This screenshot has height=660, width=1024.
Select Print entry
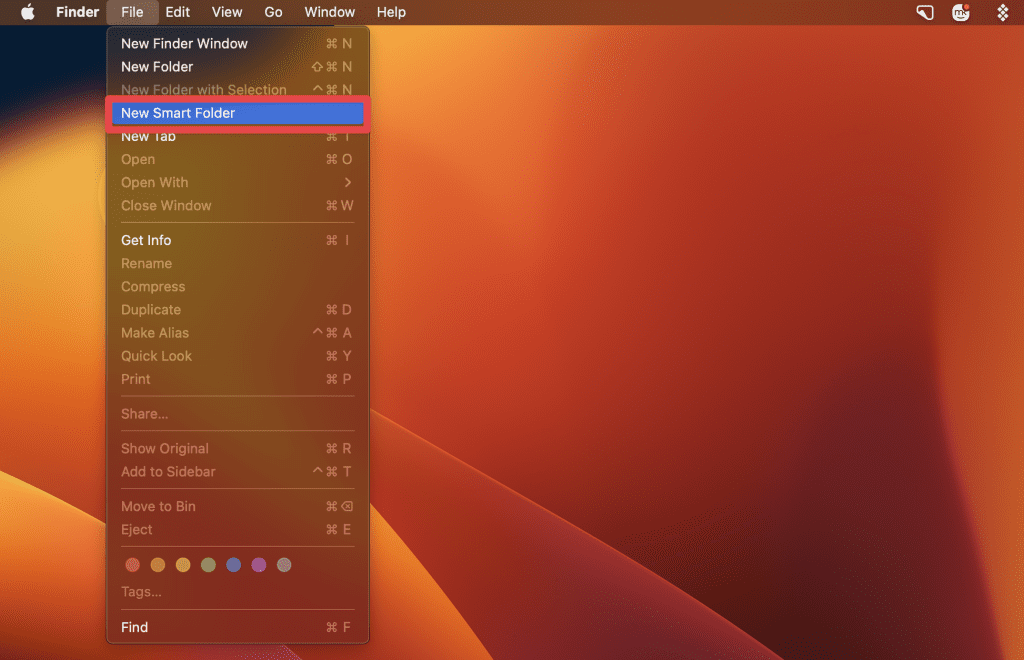click(237, 379)
